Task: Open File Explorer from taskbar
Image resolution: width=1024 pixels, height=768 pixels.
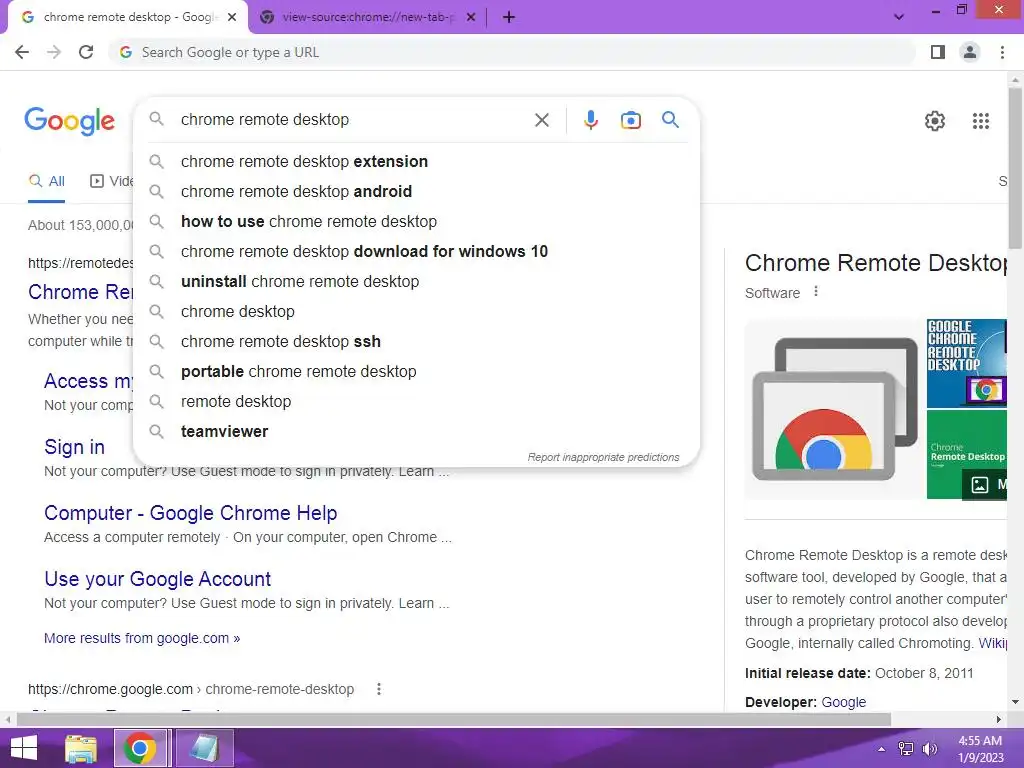Action: pos(81,748)
